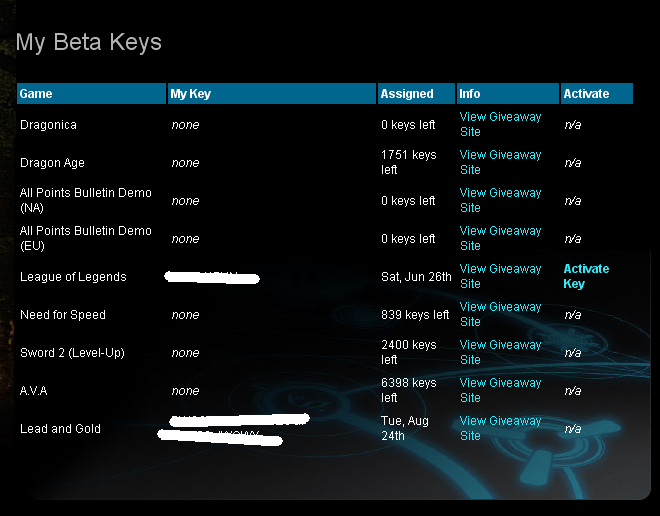Click the My Beta Keys page heading
This screenshot has height=516, width=660.
click(x=89, y=43)
